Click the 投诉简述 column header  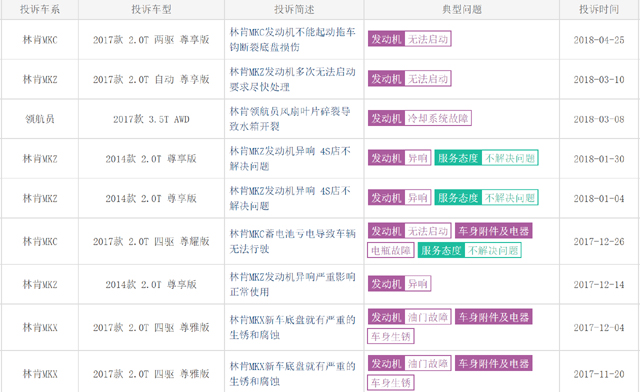point(294,9)
